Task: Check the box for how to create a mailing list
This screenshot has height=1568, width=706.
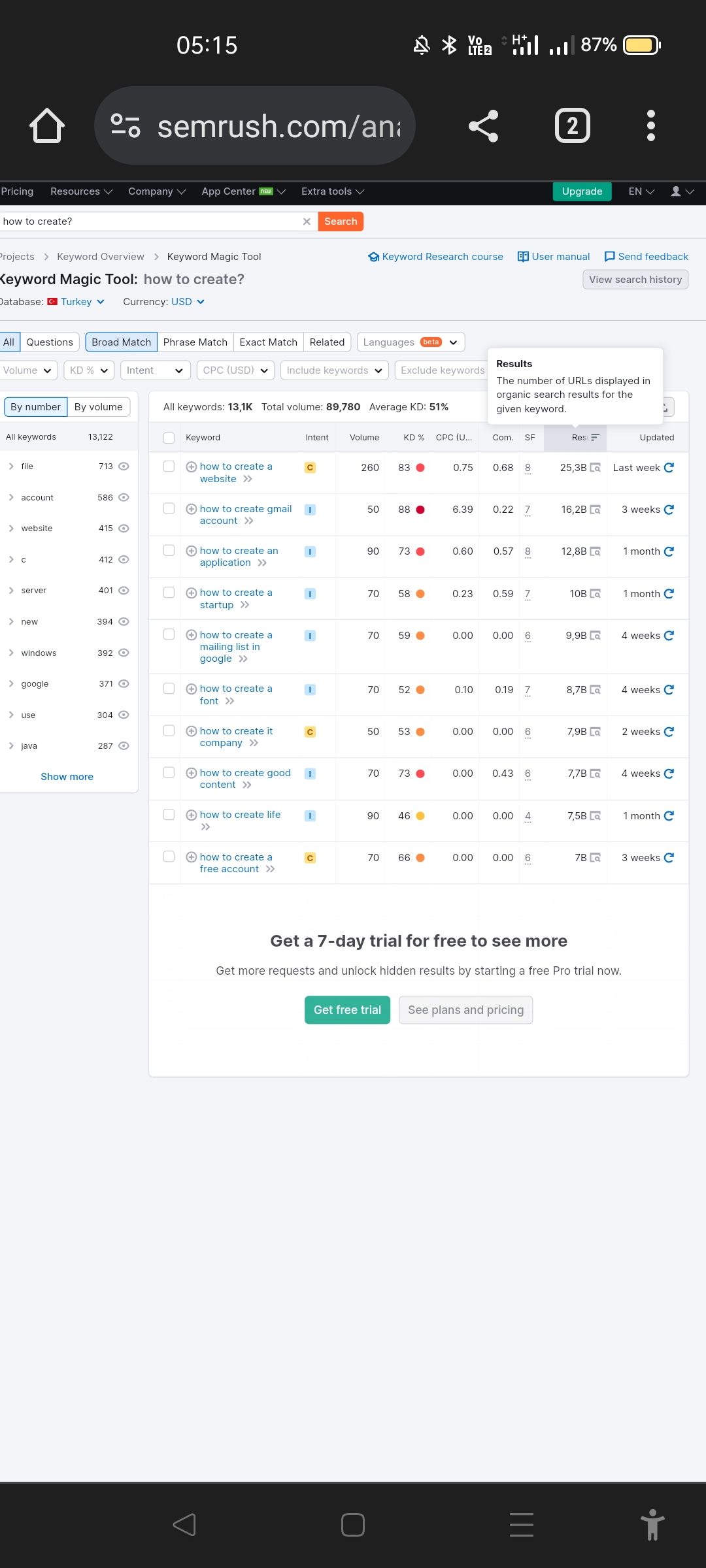Action: coord(169,634)
